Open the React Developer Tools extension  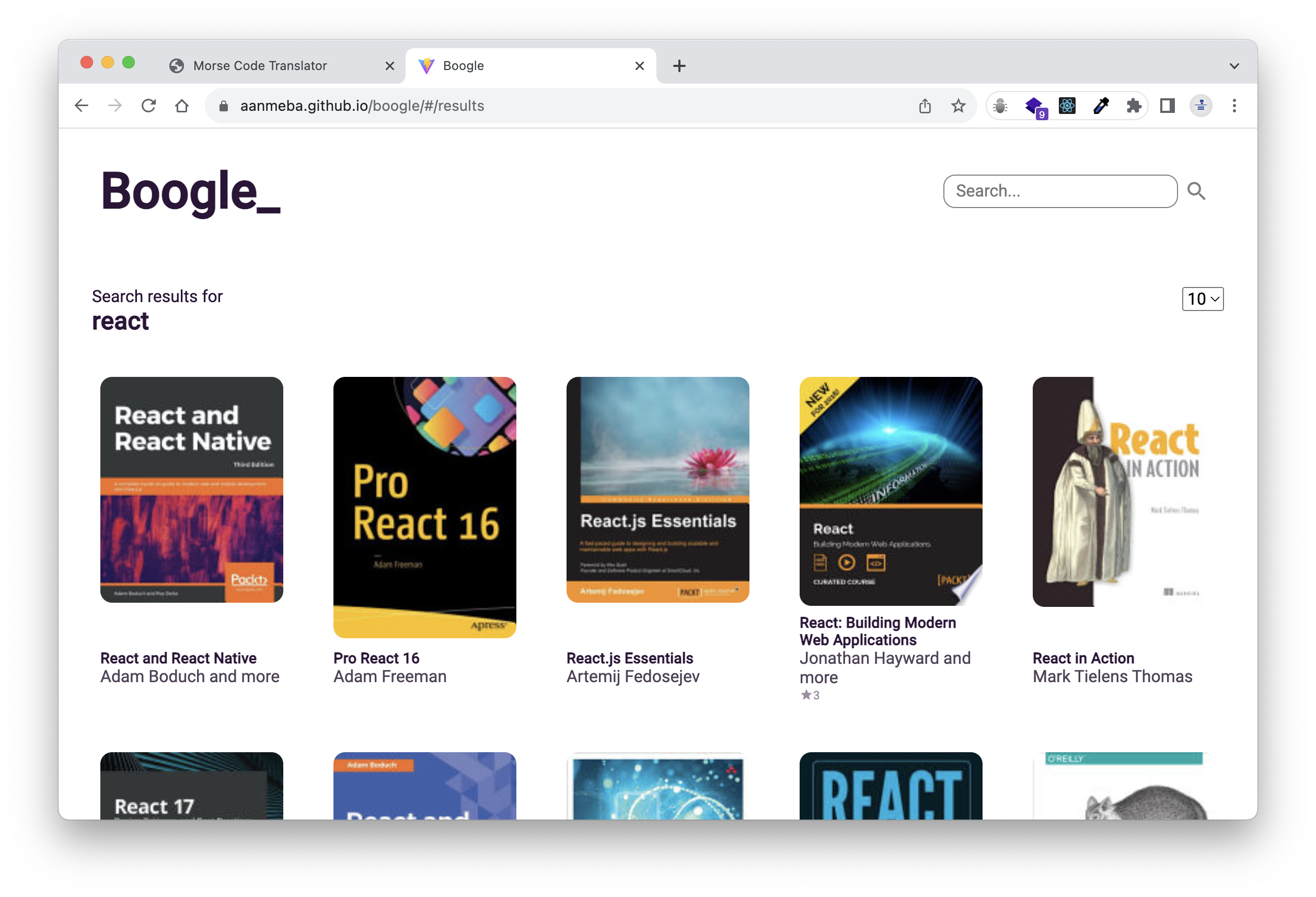click(x=1067, y=106)
